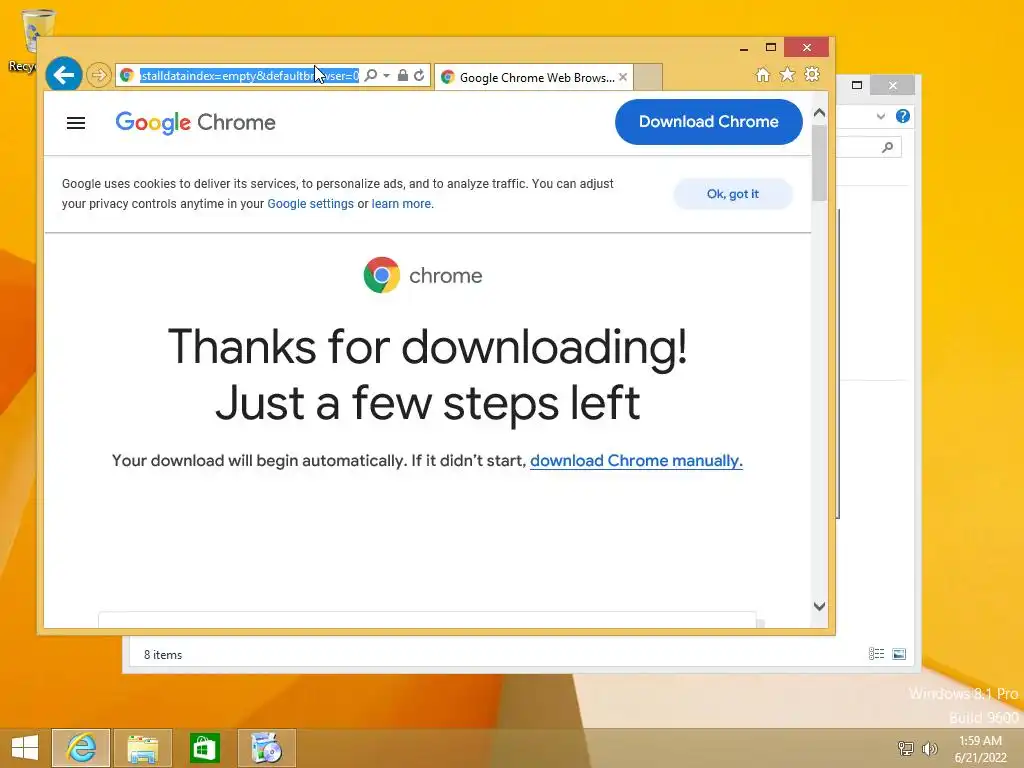Go back with the blue back arrow
Screen dimensions: 1024x768
click(63, 75)
